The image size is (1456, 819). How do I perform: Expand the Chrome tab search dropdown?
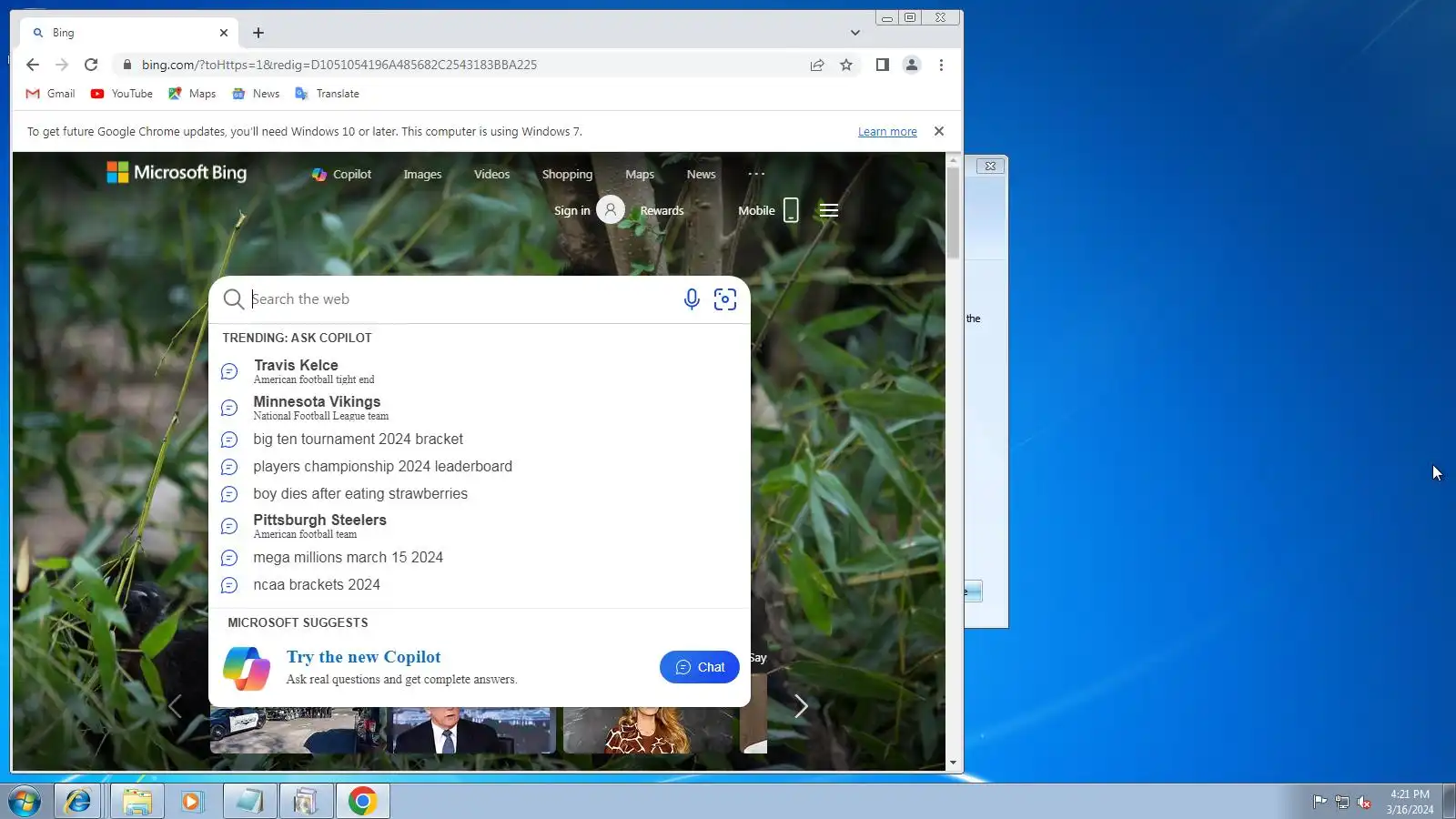point(854,33)
